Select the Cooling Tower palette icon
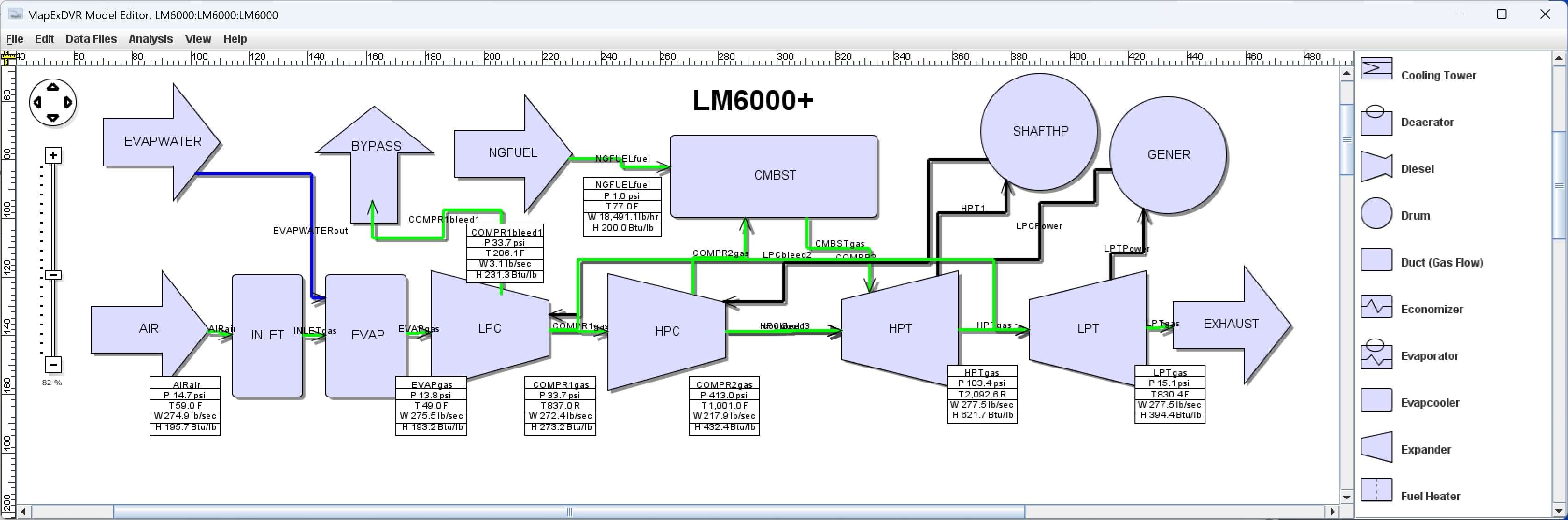1568x520 pixels. [x=1376, y=69]
